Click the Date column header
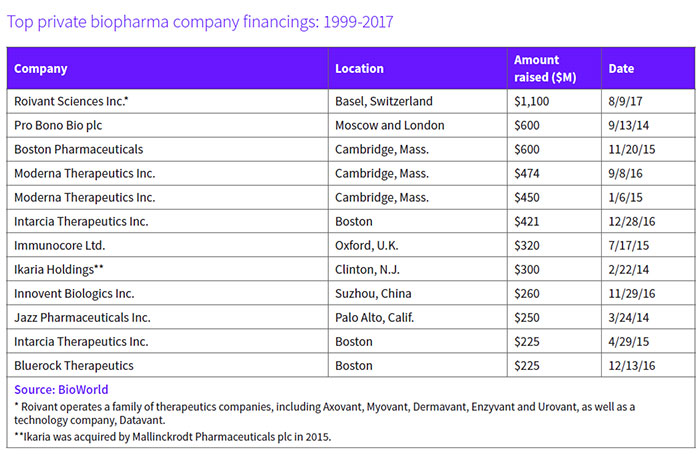Screen dimensions: 700x454 pyautogui.click(x=621, y=69)
